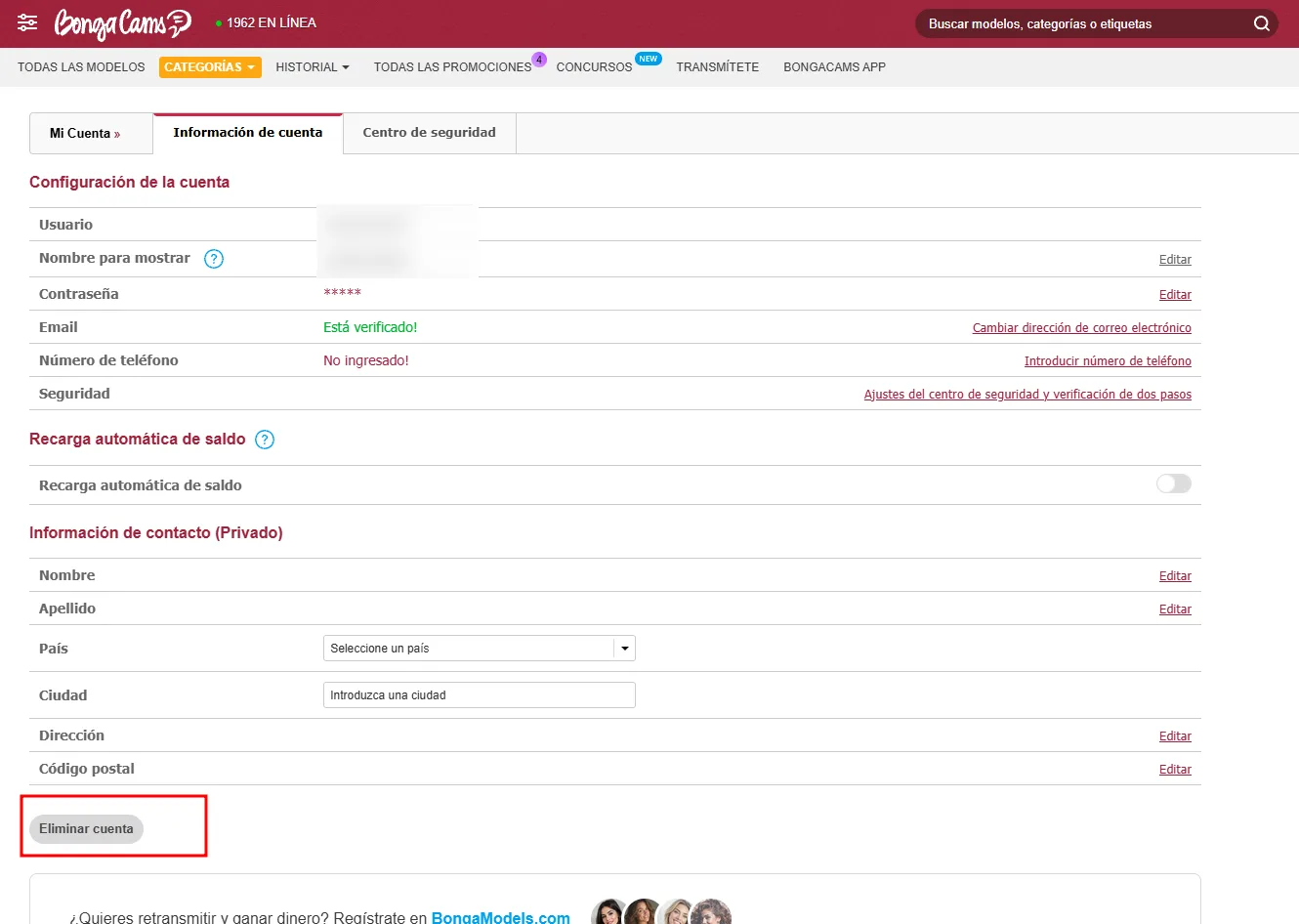Viewport: 1299px width, 924px height.
Task: Click Editar in the Dirección row
Action: 1175,736
